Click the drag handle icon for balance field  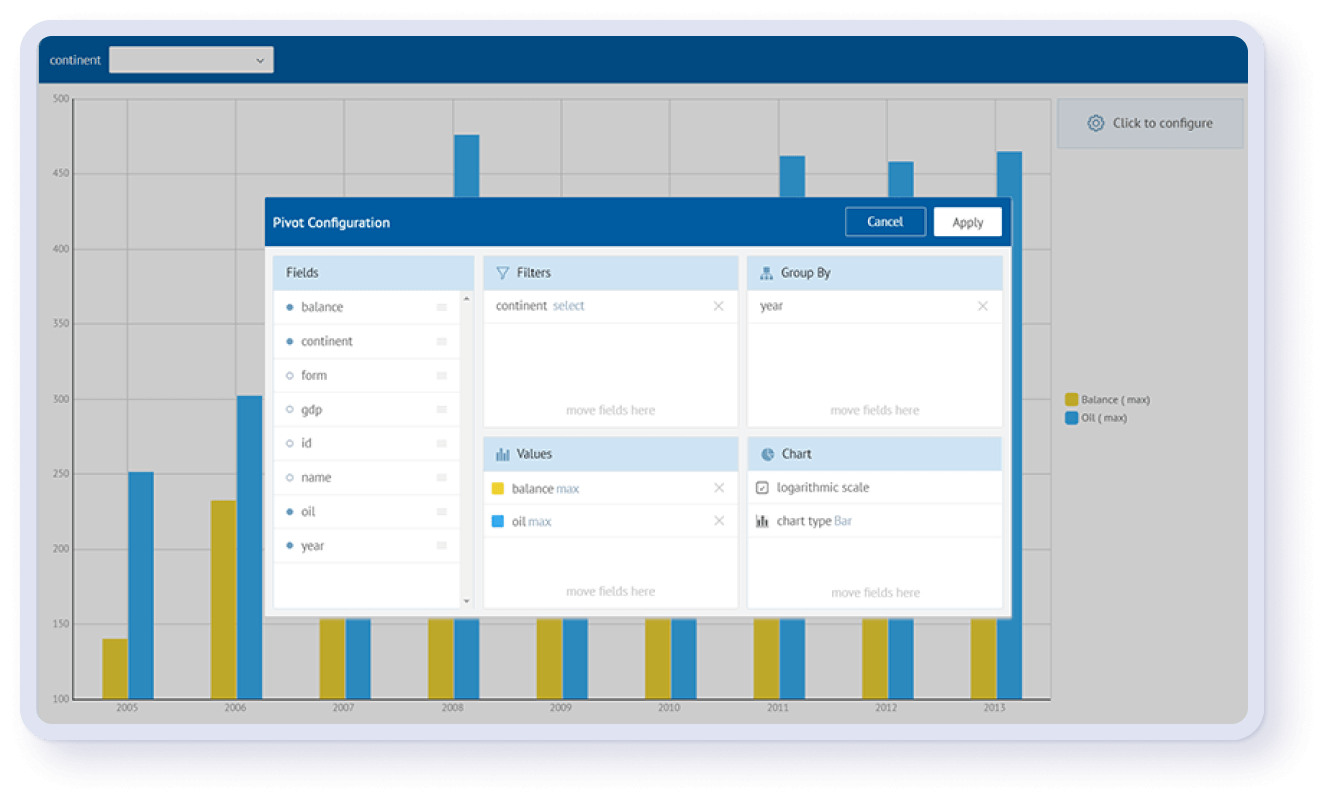pyautogui.click(x=441, y=308)
